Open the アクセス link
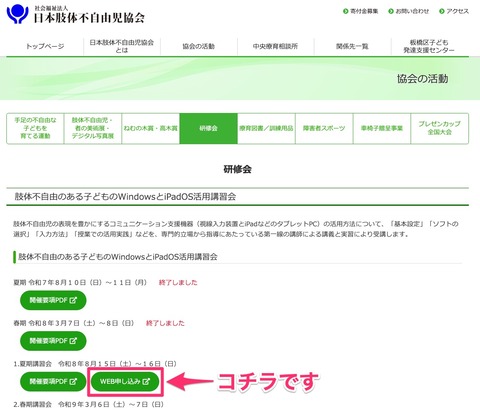Viewport: 480px width, 418px height. (454, 11)
